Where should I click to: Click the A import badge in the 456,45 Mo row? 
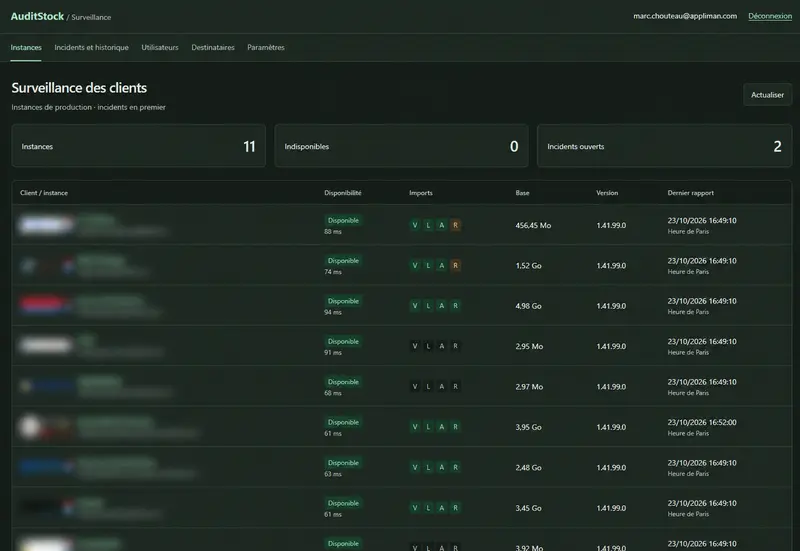(x=442, y=225)
